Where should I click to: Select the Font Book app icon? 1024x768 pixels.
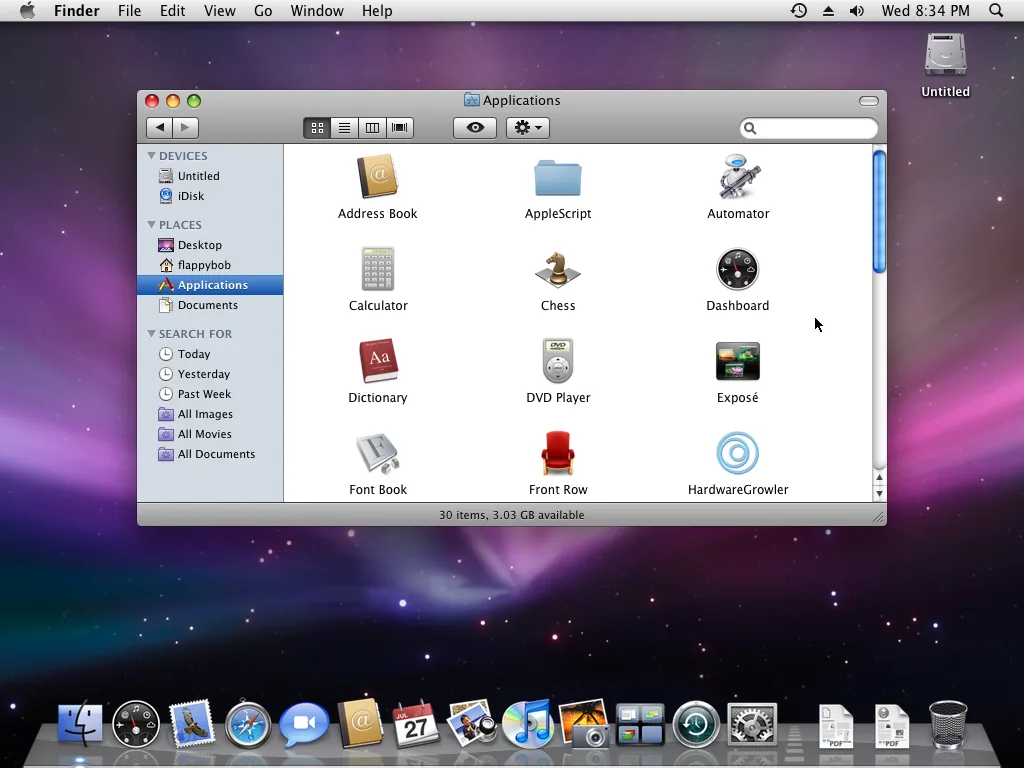pos(377,453)
